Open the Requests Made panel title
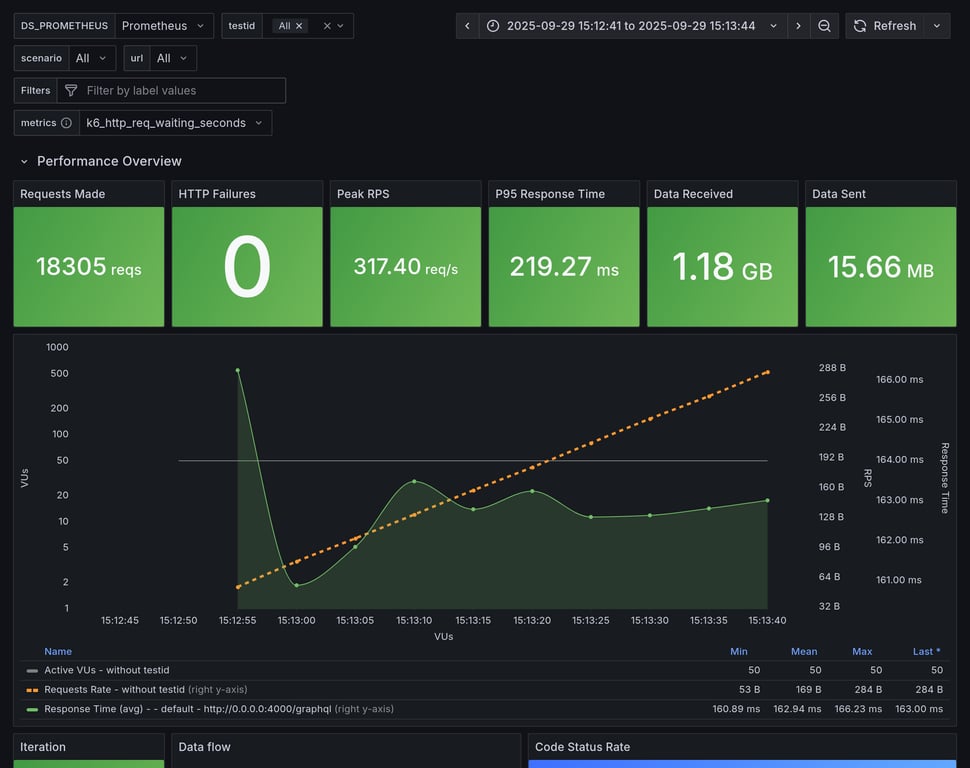 click(x=62, y=194)
